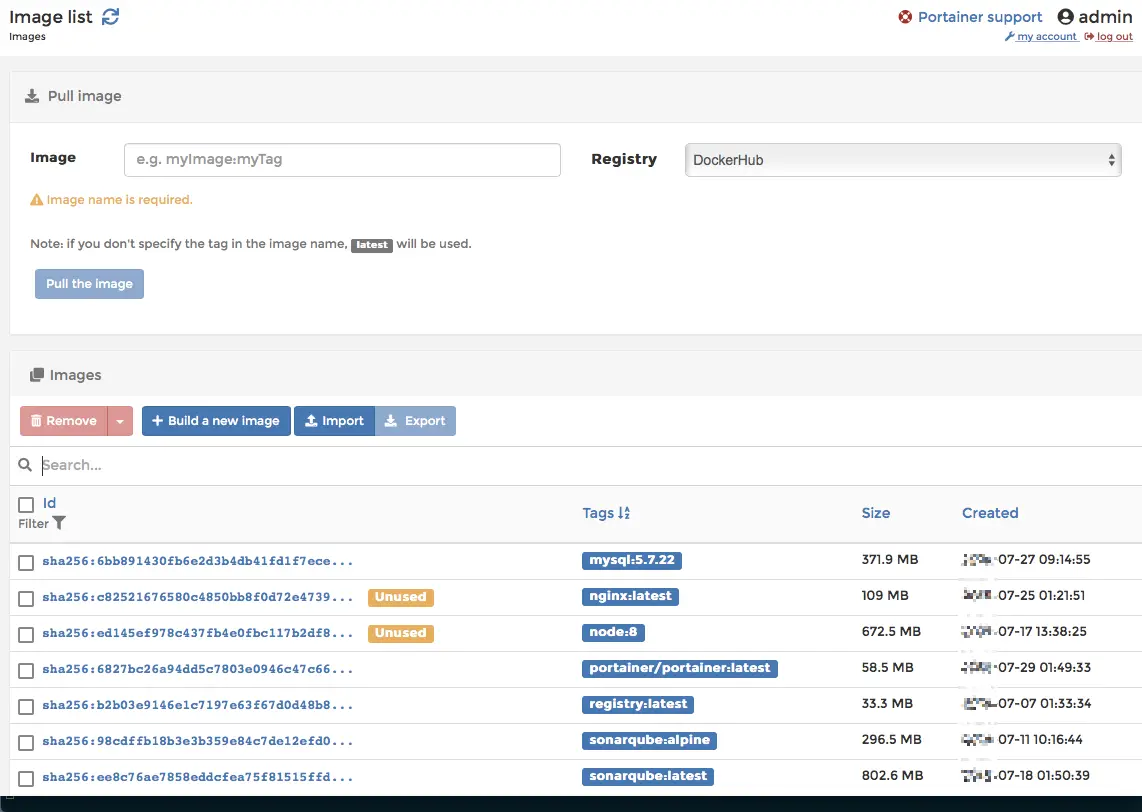This screenshot has height=812, width=1142.
Task: Click the node:8 tag badge
Action: 613,632
